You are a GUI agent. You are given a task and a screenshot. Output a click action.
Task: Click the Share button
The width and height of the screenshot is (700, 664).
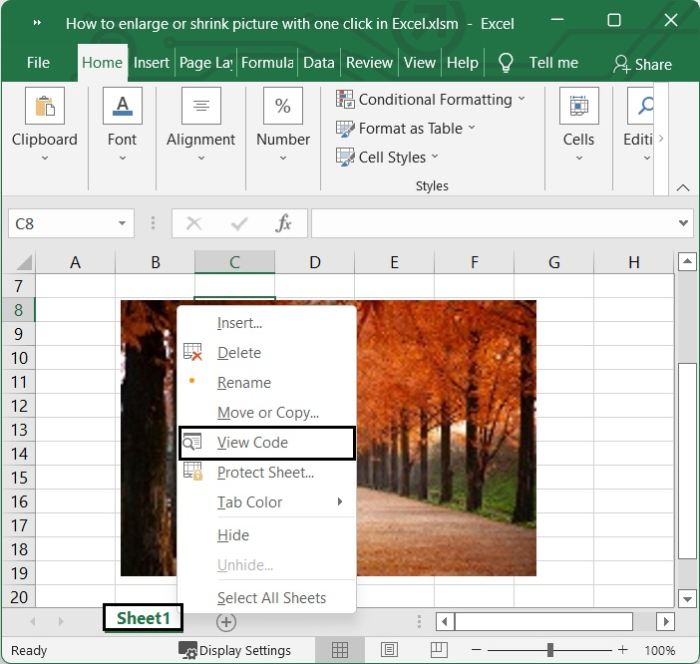pos(642,64)
